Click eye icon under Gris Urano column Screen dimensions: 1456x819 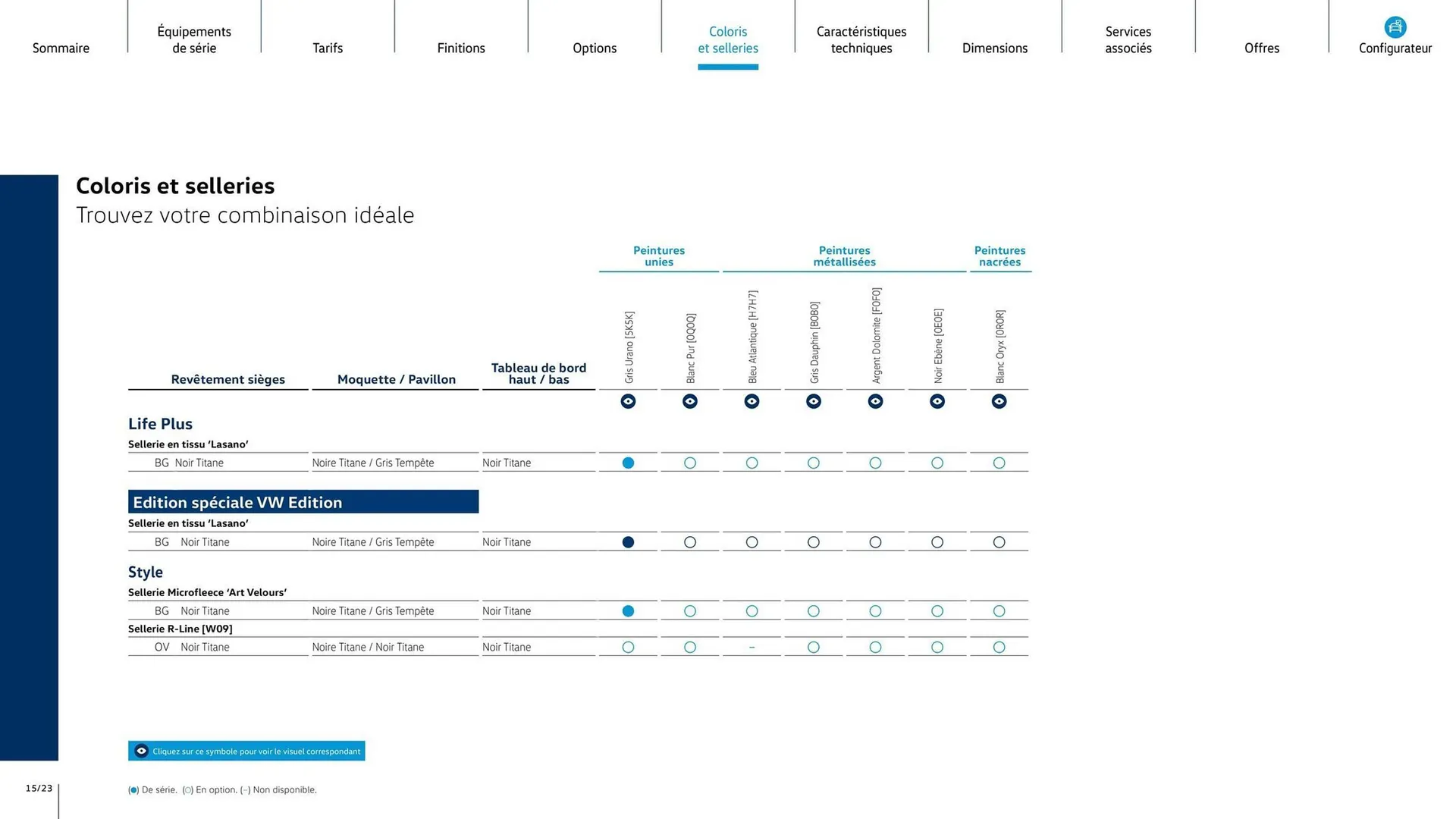(628, 401)
